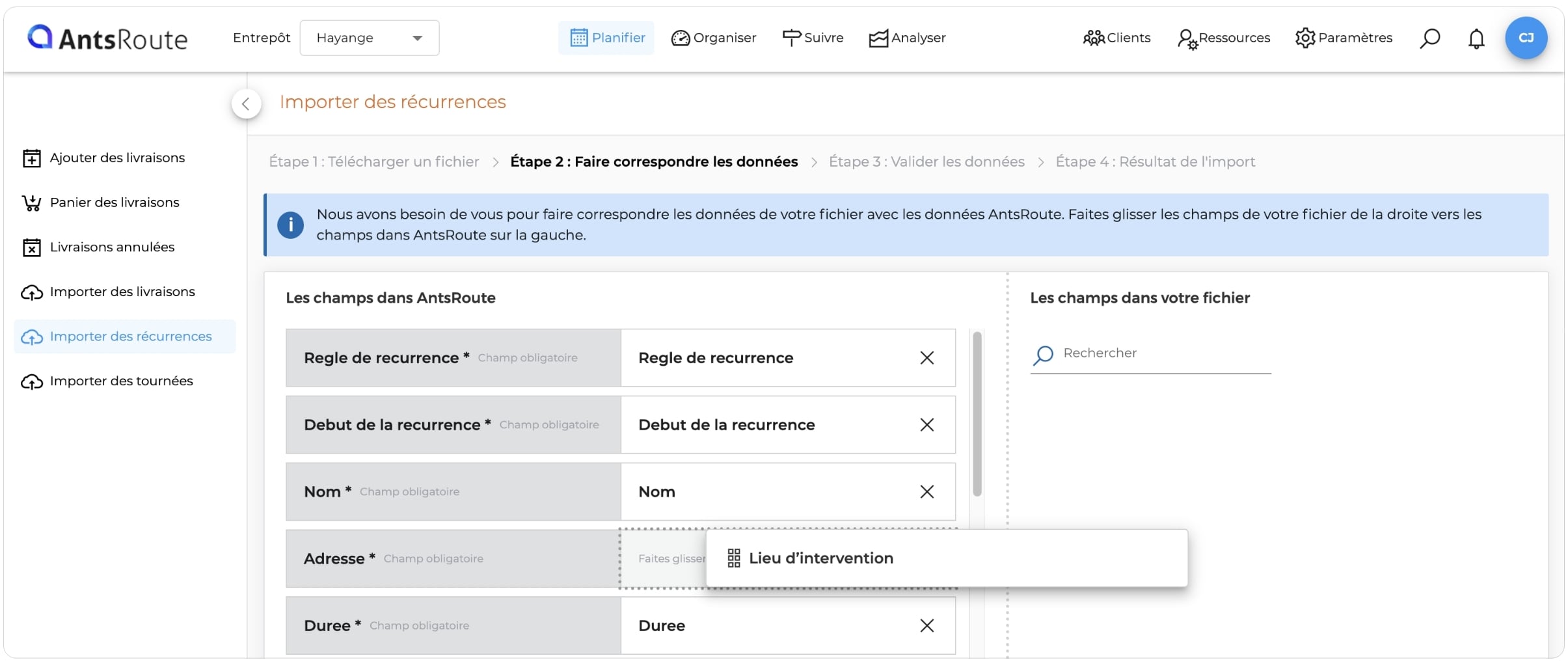The height and width of the screenshot is (662, 1568).
Task: Select Importer des récurrences in sidebar
Action: point(124,337)
